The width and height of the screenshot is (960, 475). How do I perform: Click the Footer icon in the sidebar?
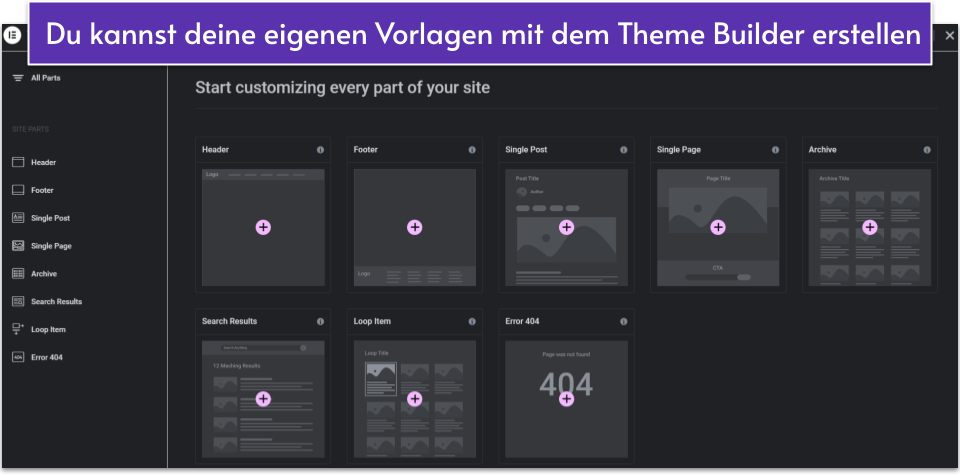[x=18, y=190]
